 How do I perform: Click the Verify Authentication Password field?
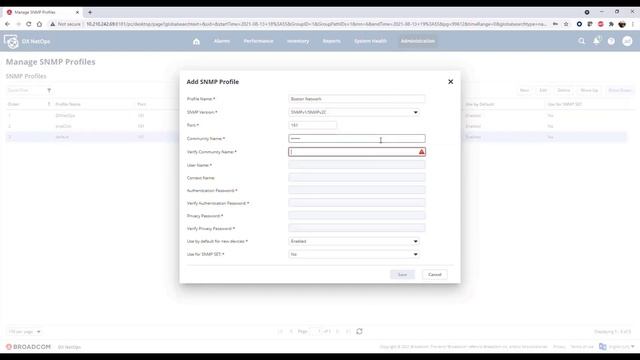coord(357,203)
